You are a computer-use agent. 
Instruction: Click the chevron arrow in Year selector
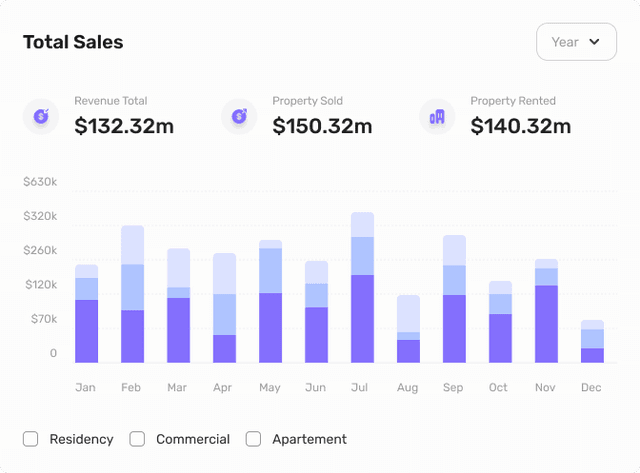(x=595, y=42)
